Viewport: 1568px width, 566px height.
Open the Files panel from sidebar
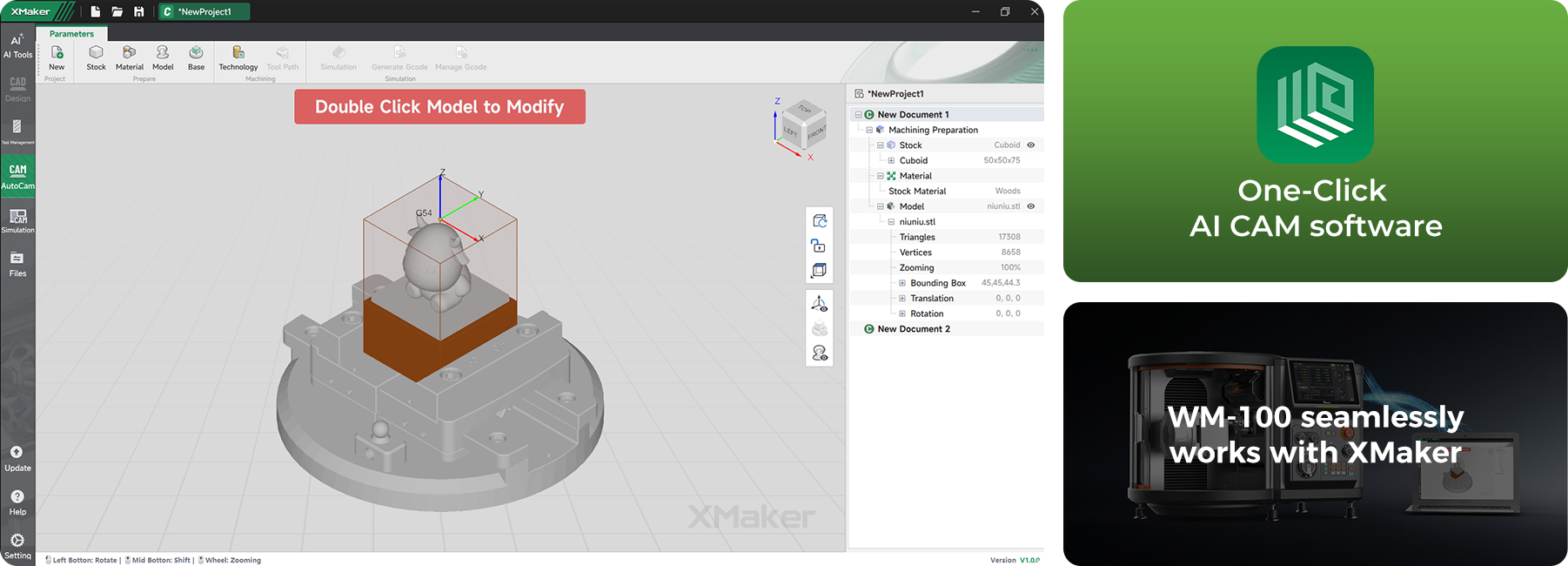(17, 264)
